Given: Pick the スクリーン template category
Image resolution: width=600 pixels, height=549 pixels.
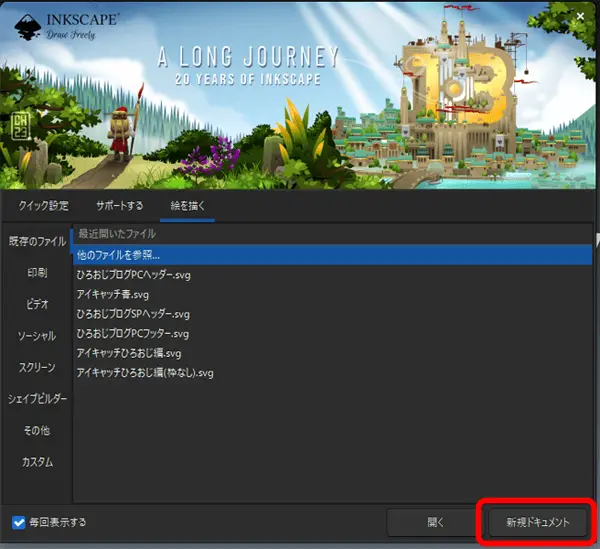Looking at the screenshot, I should pos(37,367).
